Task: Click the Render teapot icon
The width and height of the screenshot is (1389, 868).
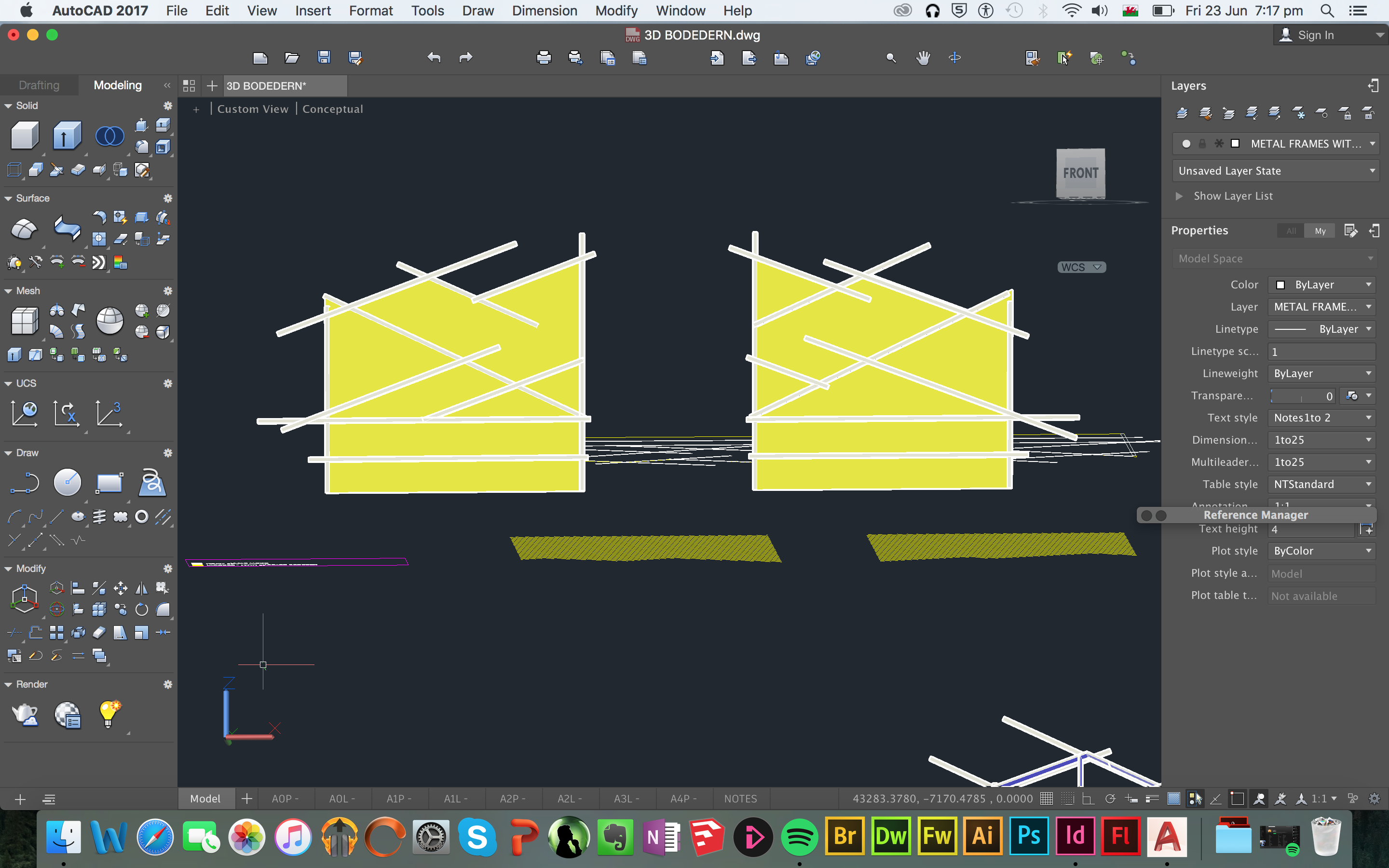Action: pos(24,715)
